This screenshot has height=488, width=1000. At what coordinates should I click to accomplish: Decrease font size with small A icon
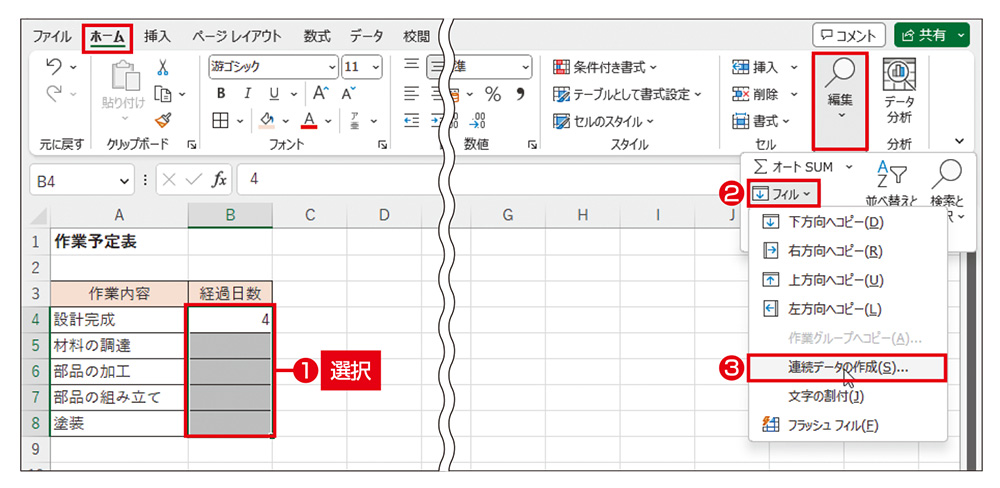tap(348, 94)
